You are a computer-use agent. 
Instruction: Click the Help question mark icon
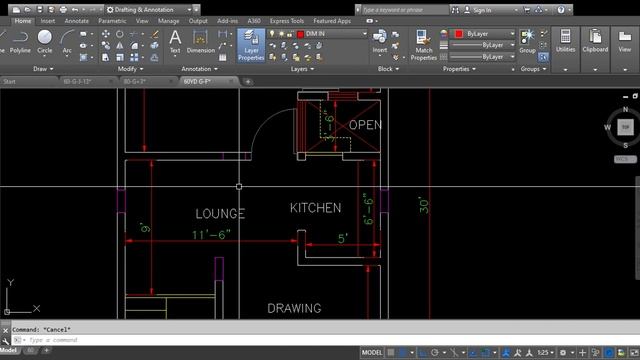561,10
